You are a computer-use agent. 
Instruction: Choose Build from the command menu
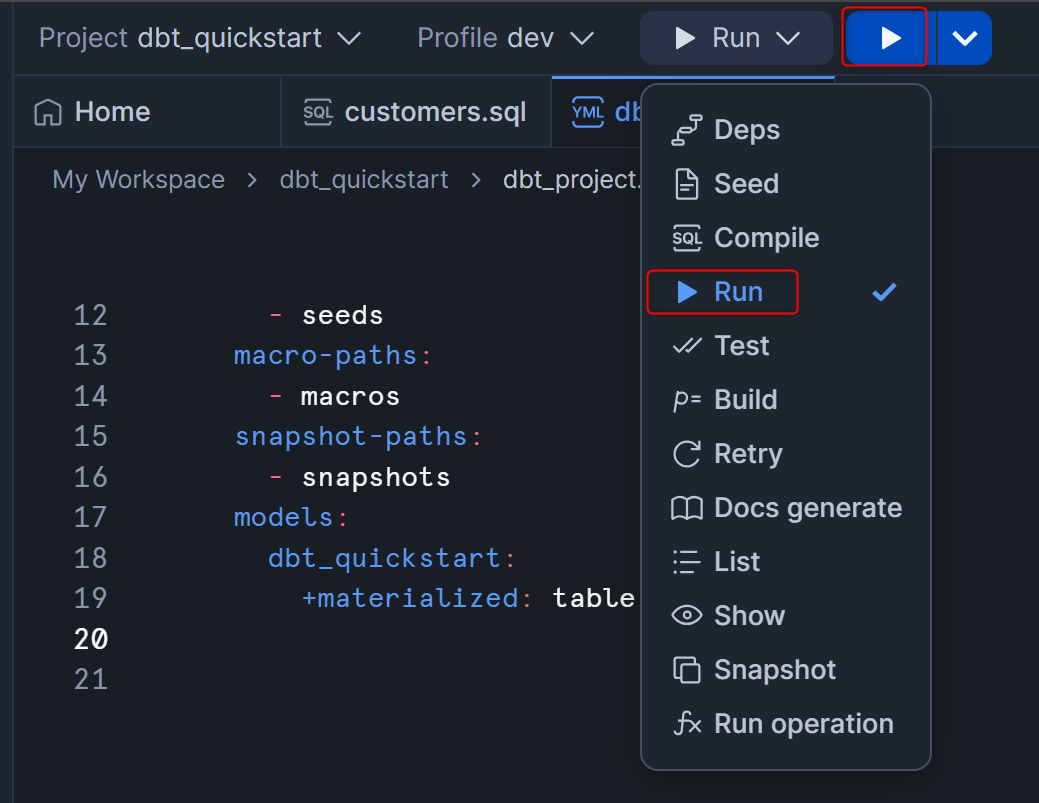coord(745,400)
